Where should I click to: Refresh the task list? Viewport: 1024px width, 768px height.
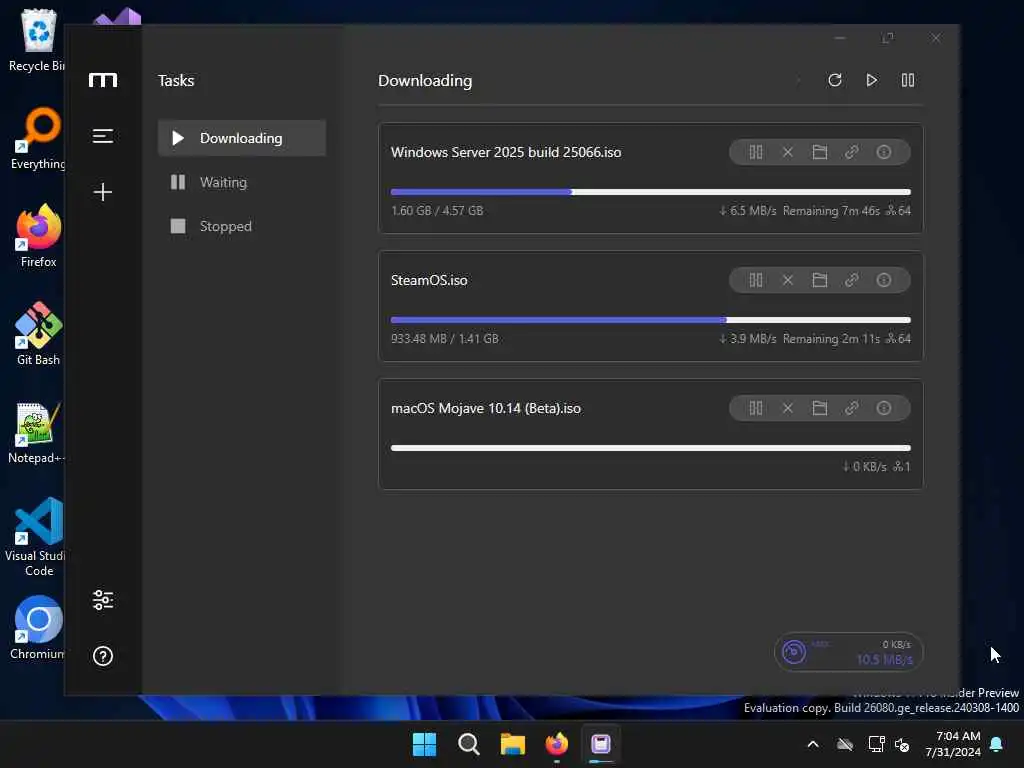[835, 80]
